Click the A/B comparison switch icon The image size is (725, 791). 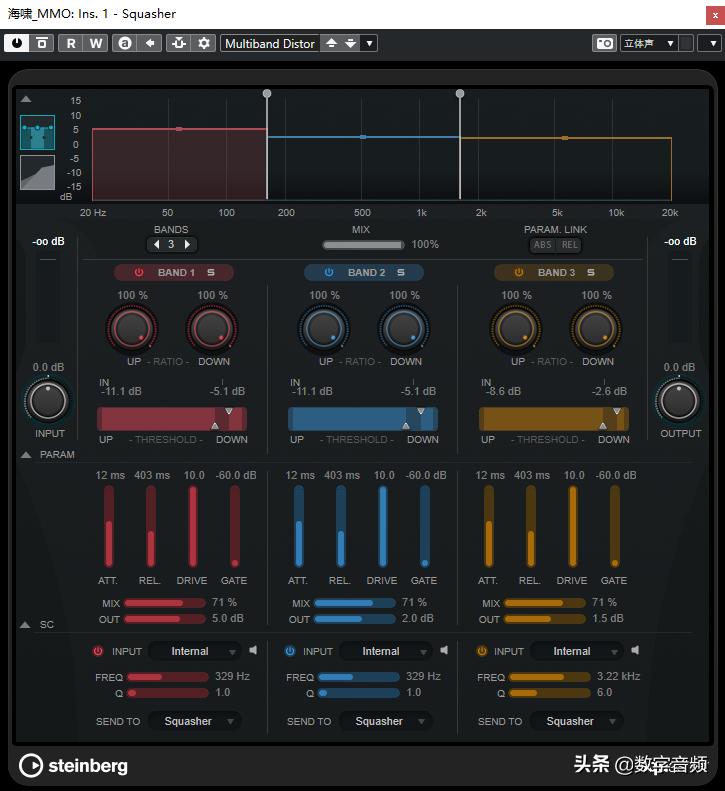pyautogui.click(x=125, y=43)
